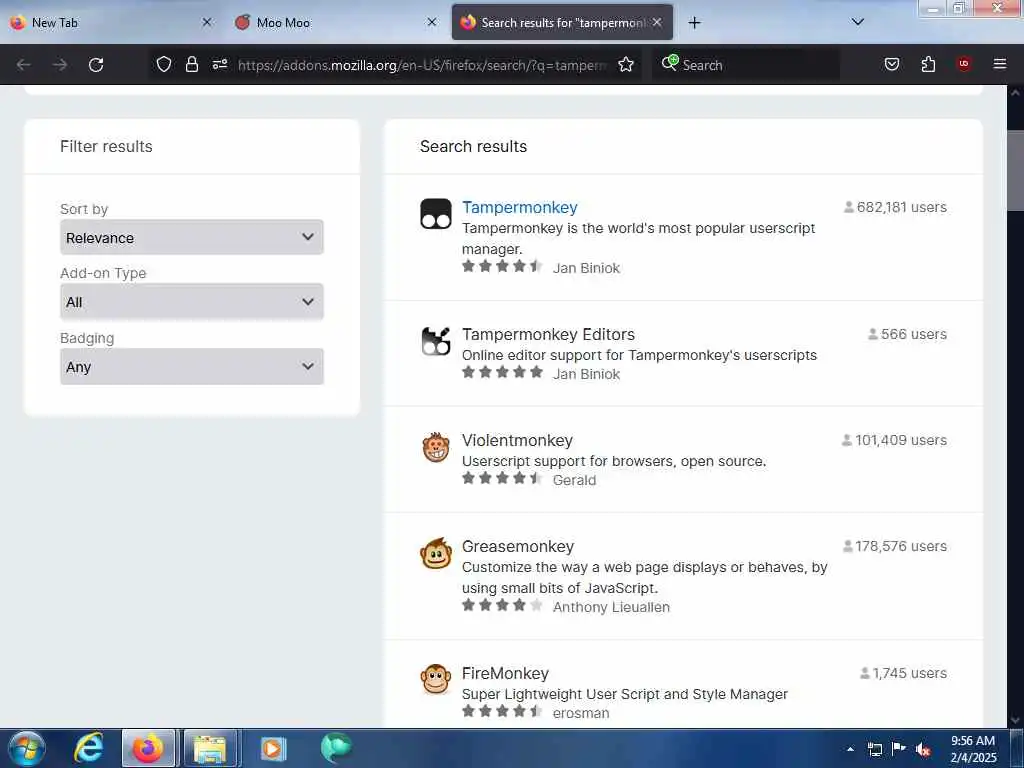The width and height of the screenshot is (1024, 768).
Task: Open the green bird app taskbar icon
Action: (x=336, y=748)
